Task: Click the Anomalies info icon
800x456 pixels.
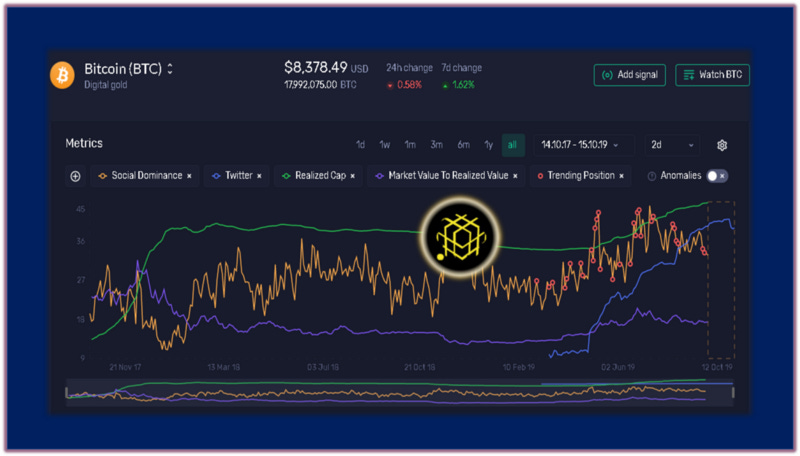Action: click(x=652, y=176)
